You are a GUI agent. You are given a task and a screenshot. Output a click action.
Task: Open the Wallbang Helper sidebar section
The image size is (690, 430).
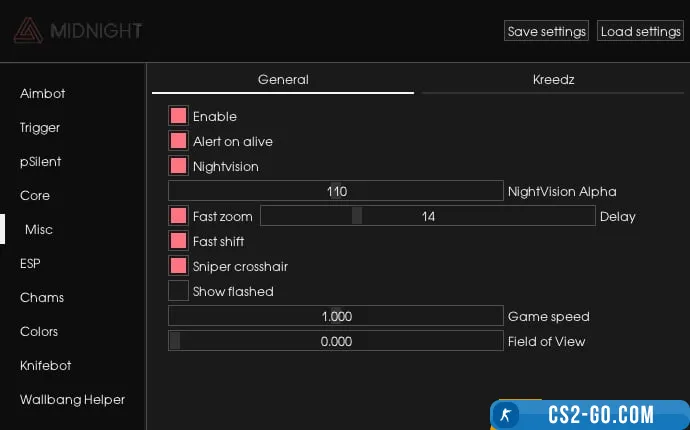tap(72, 399)
